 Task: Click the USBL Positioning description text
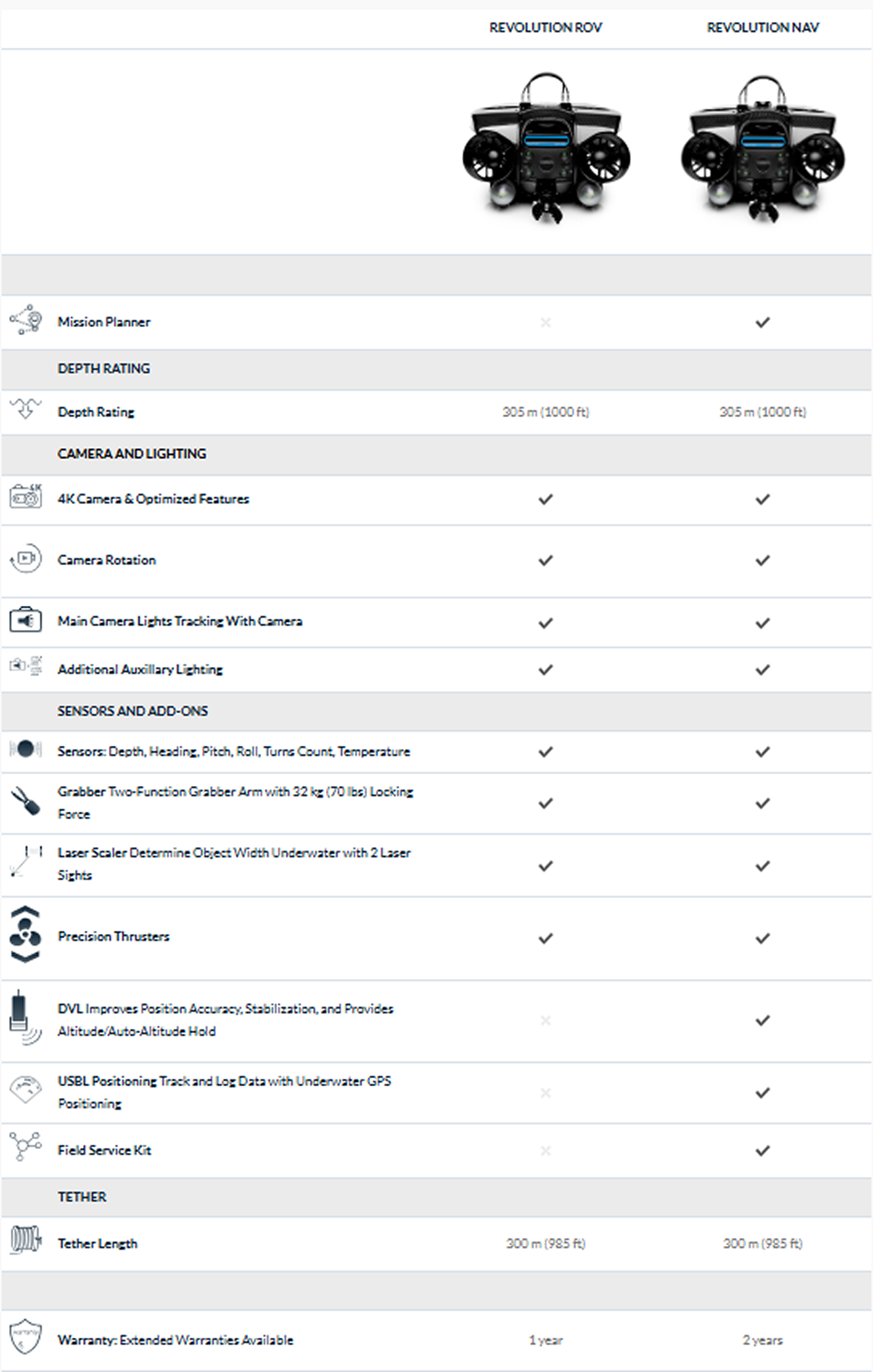click(x=225, y=1092)
